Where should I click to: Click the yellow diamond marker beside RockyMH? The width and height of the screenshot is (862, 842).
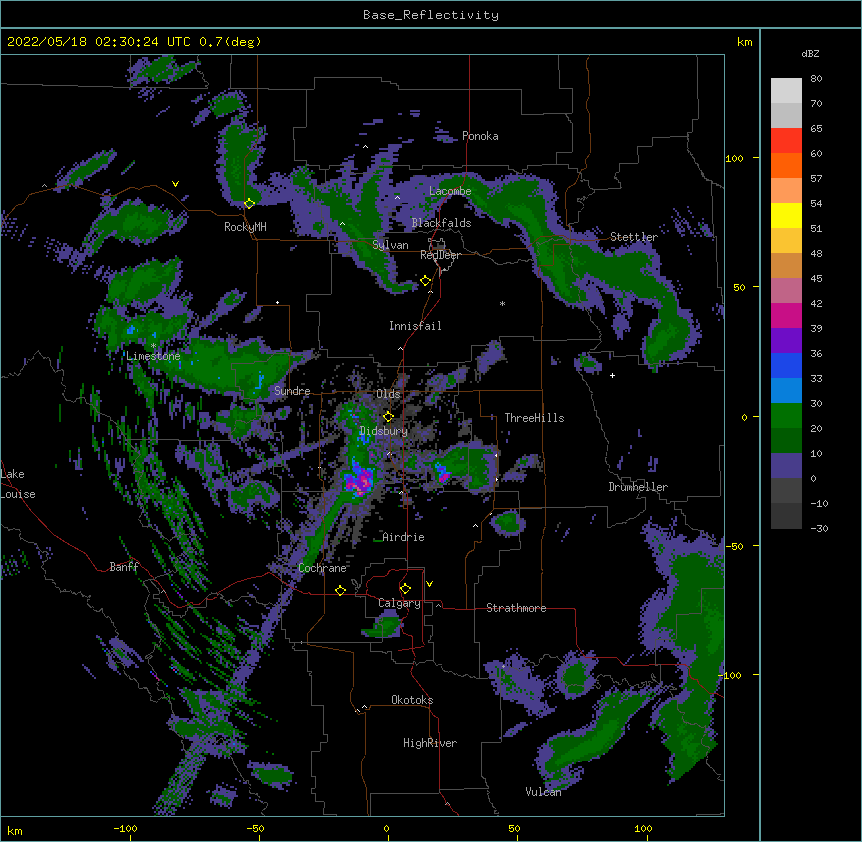(249, 203)
